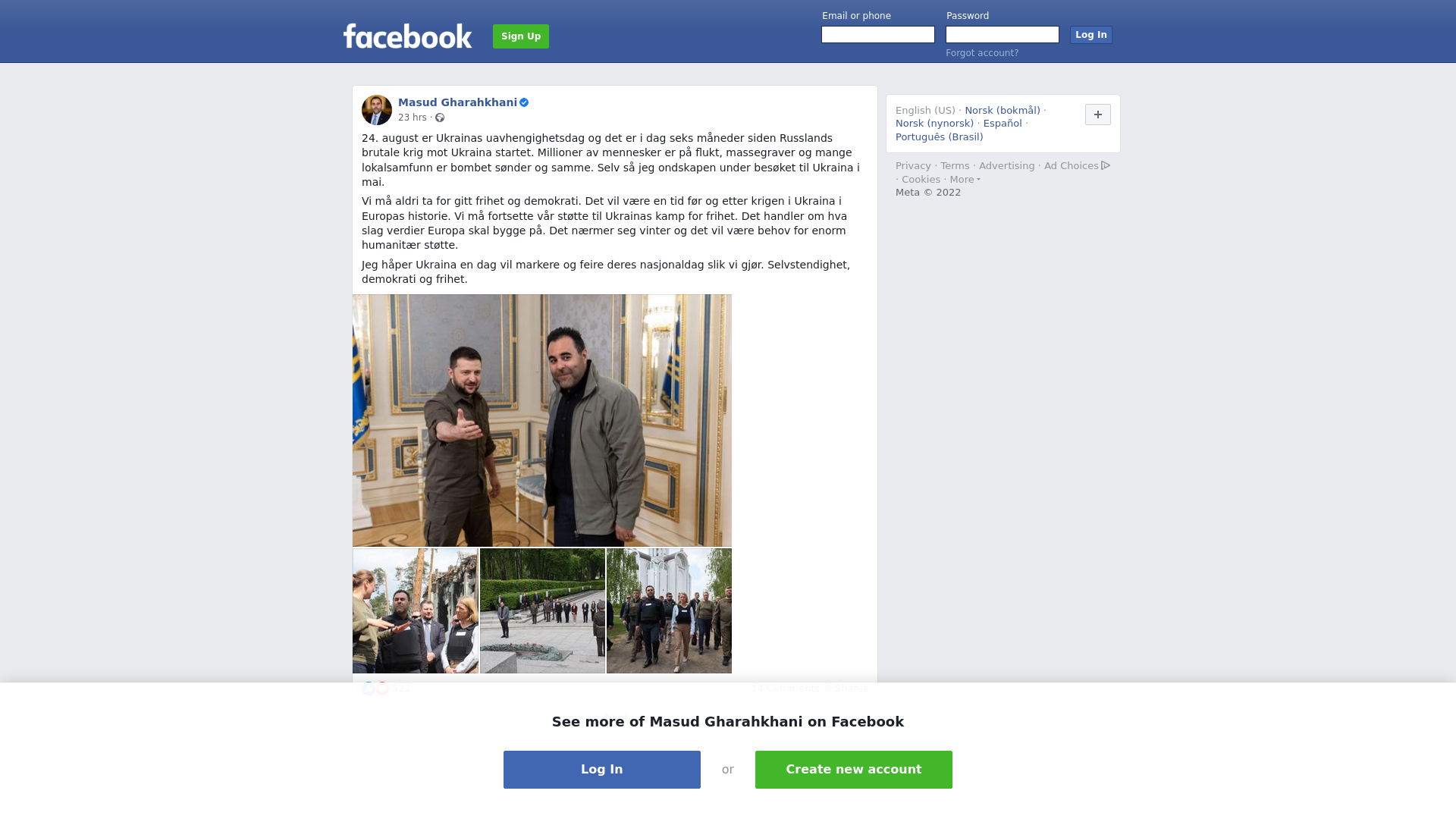
Task: Click the plus icon for more languages
Action: 1097,115
